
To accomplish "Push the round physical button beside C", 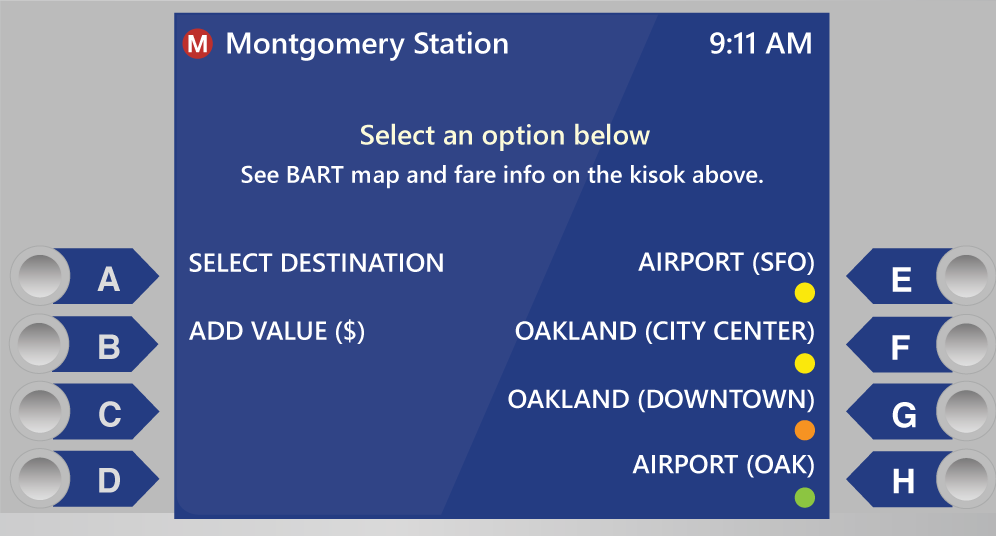I will (39, 411).
